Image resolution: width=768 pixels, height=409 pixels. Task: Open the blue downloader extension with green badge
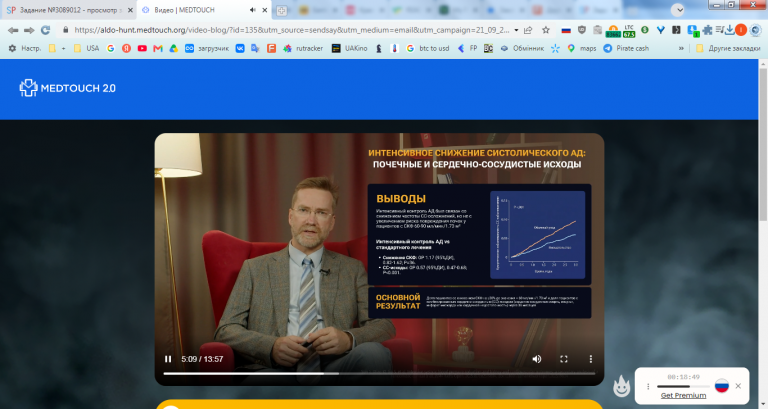point(692,31)
